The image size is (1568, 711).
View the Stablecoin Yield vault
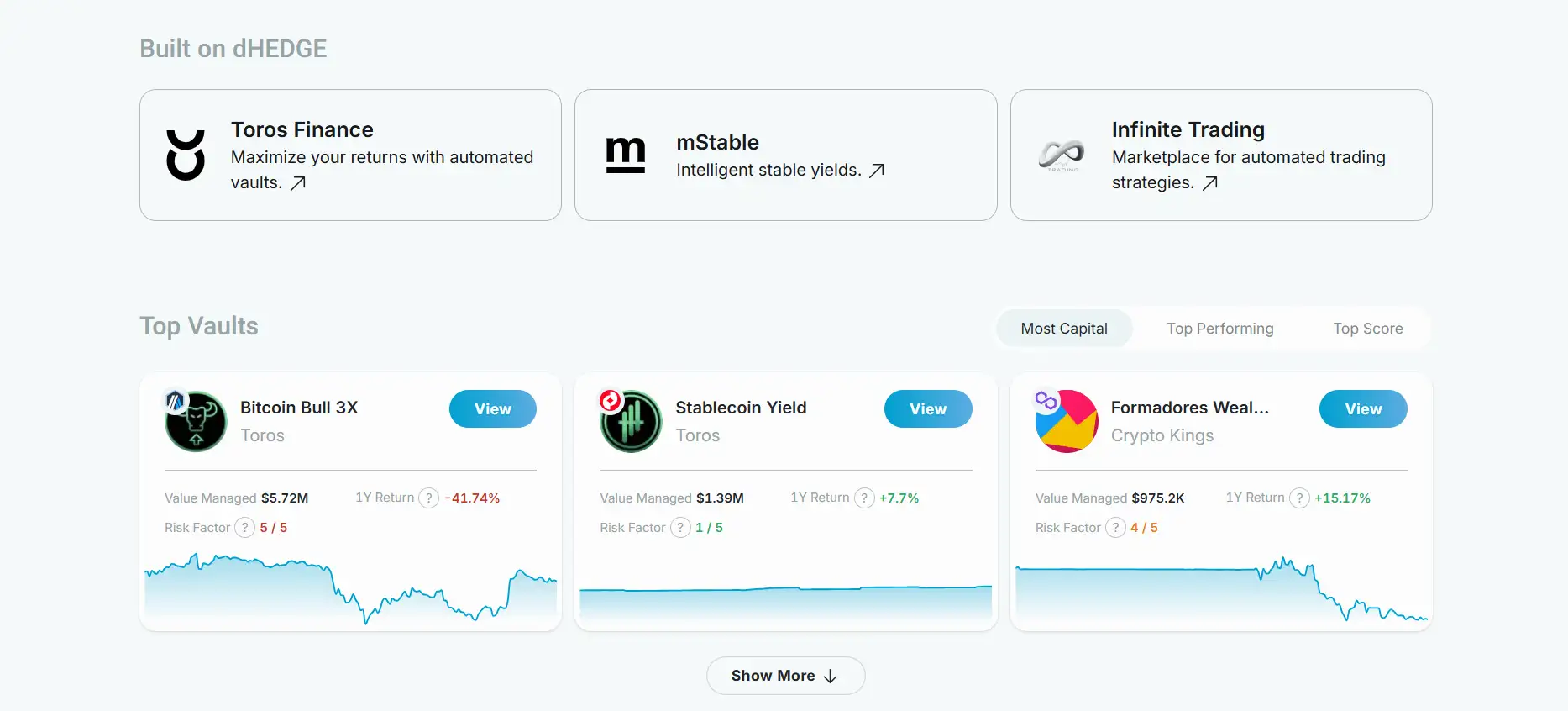pos(927,409)
